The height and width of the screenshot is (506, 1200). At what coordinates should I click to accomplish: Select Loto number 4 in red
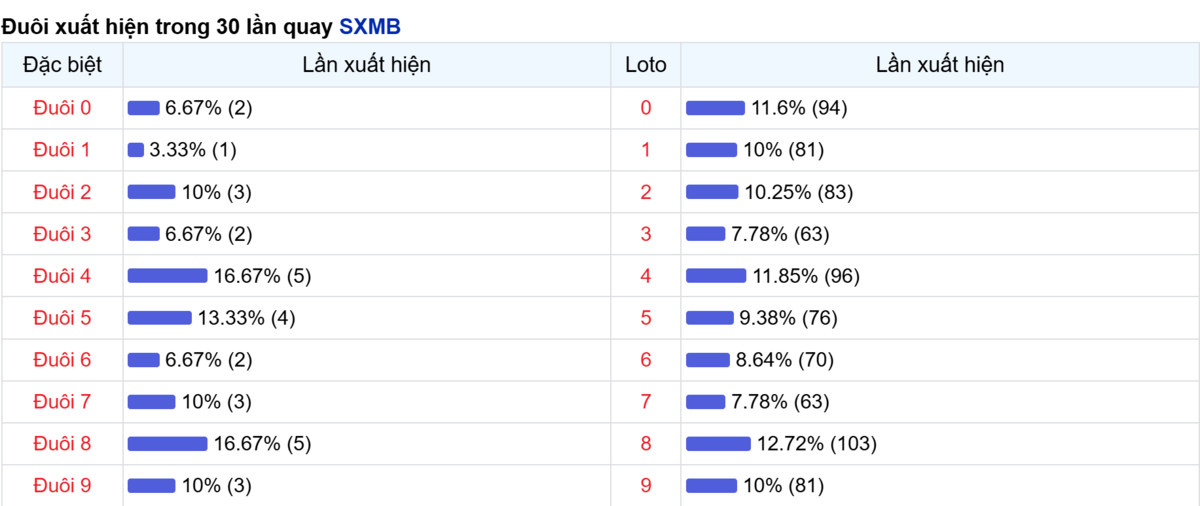[x=645, y=276]
